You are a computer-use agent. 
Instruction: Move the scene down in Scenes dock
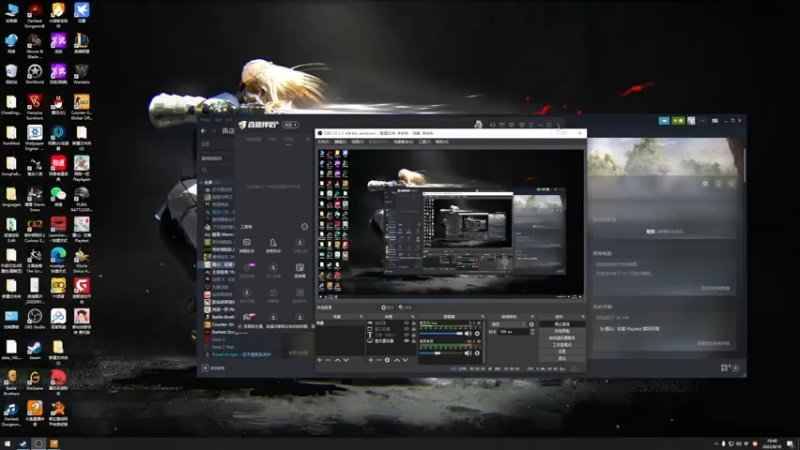coord(346,360)
